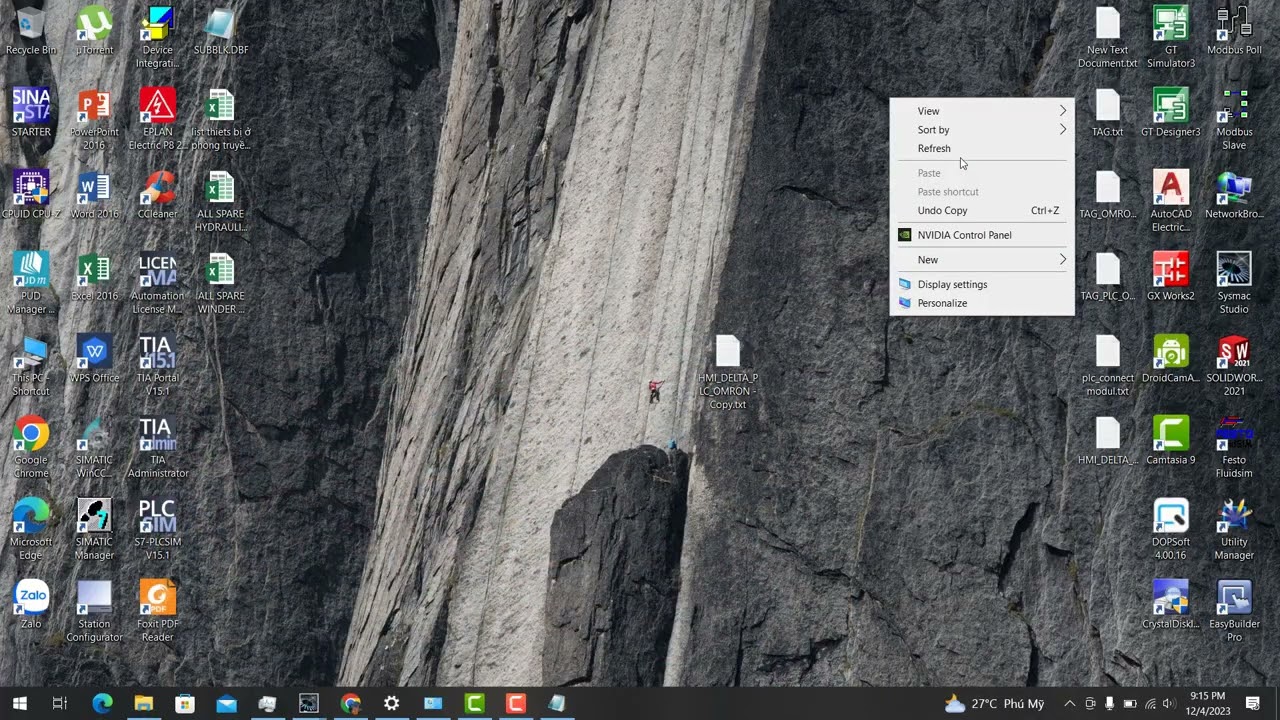Select the SIMATIC Manager desktop icon
Viewport: 1280px width, 720px height.
point(94,530)
